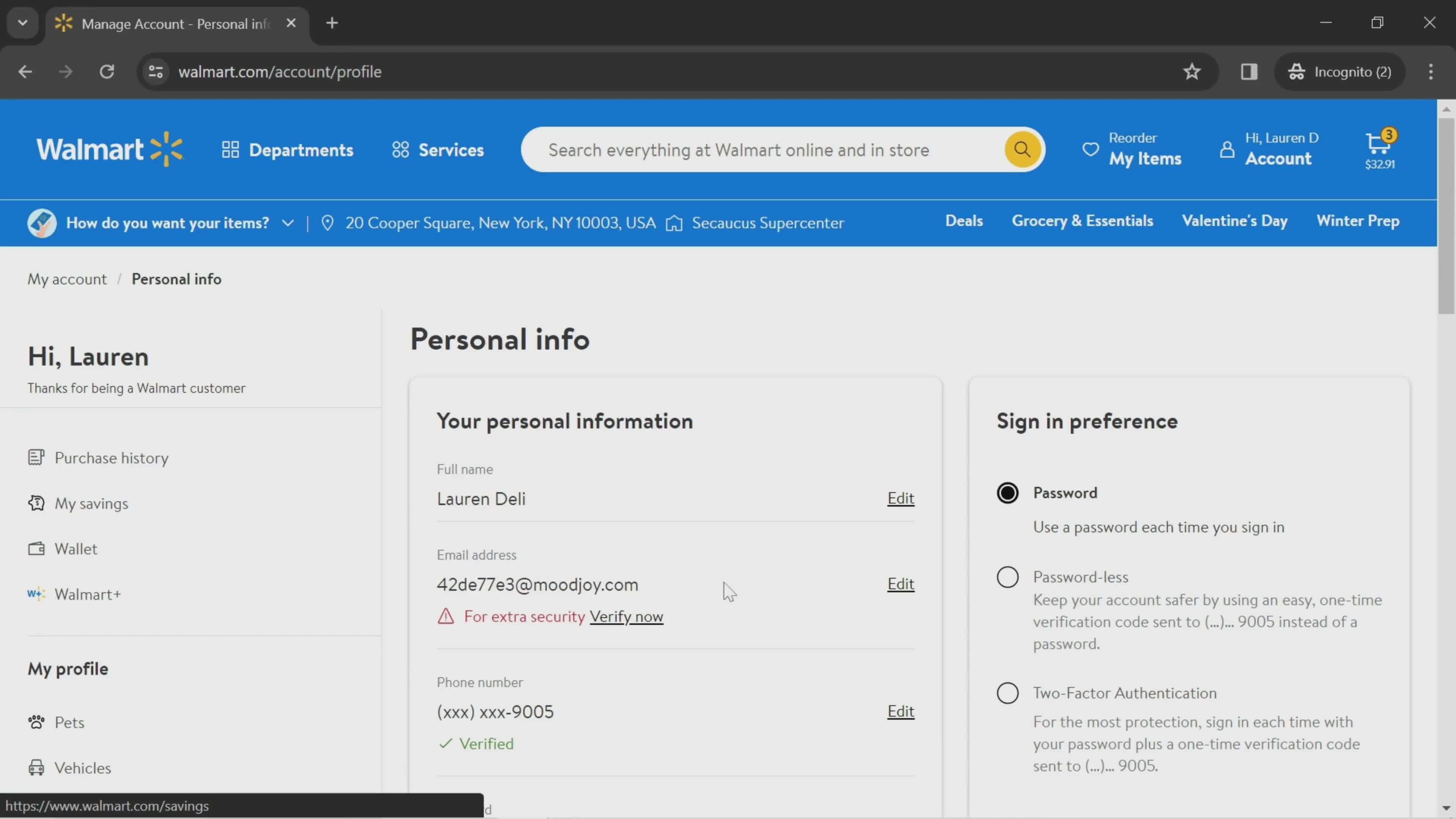Click the My account breadcrumb
The image size is (1456, 819).
click(67, 279)
